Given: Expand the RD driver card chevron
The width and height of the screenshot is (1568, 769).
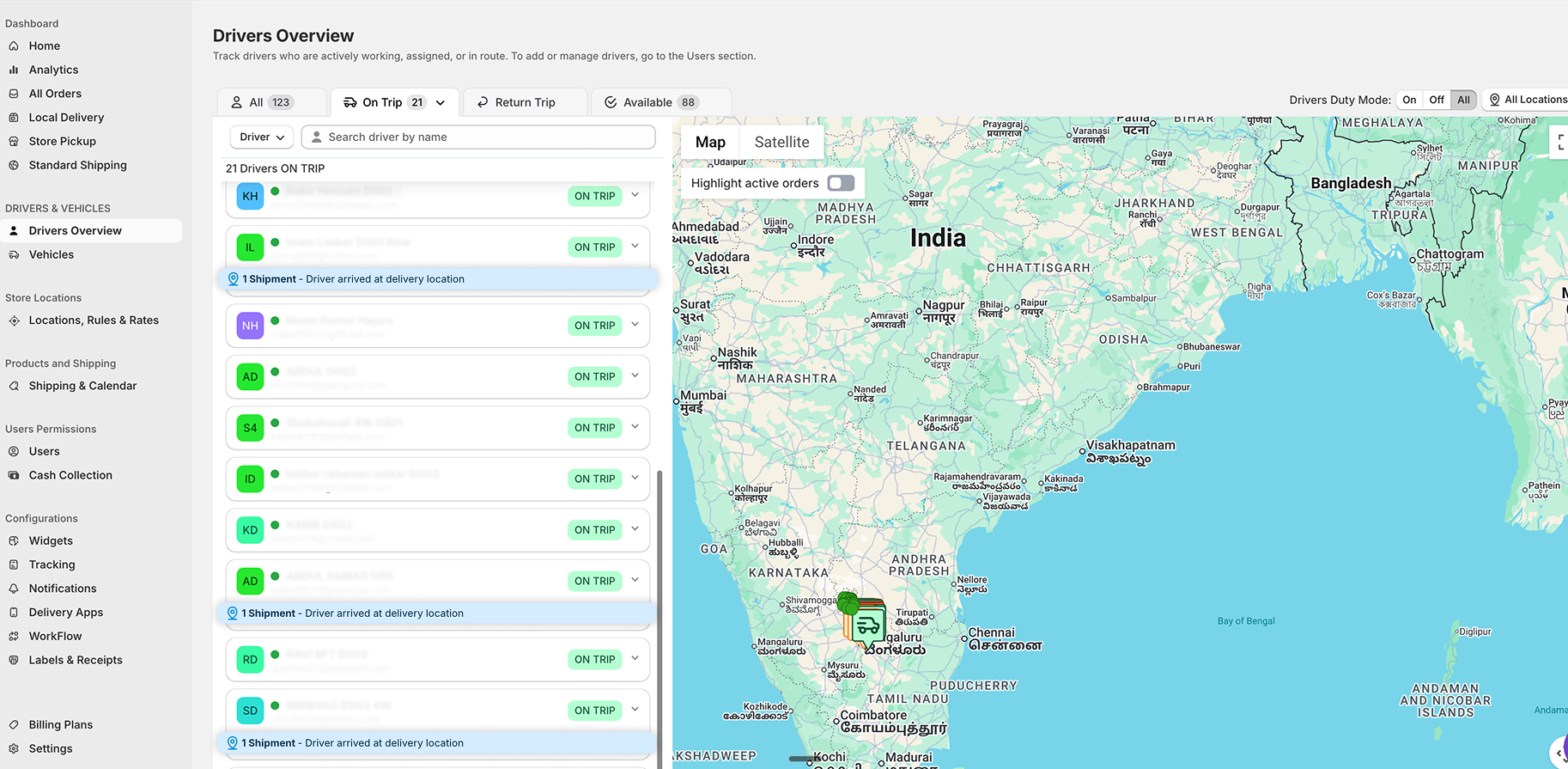Looking at the screenshot, I should tap(635, 658).
